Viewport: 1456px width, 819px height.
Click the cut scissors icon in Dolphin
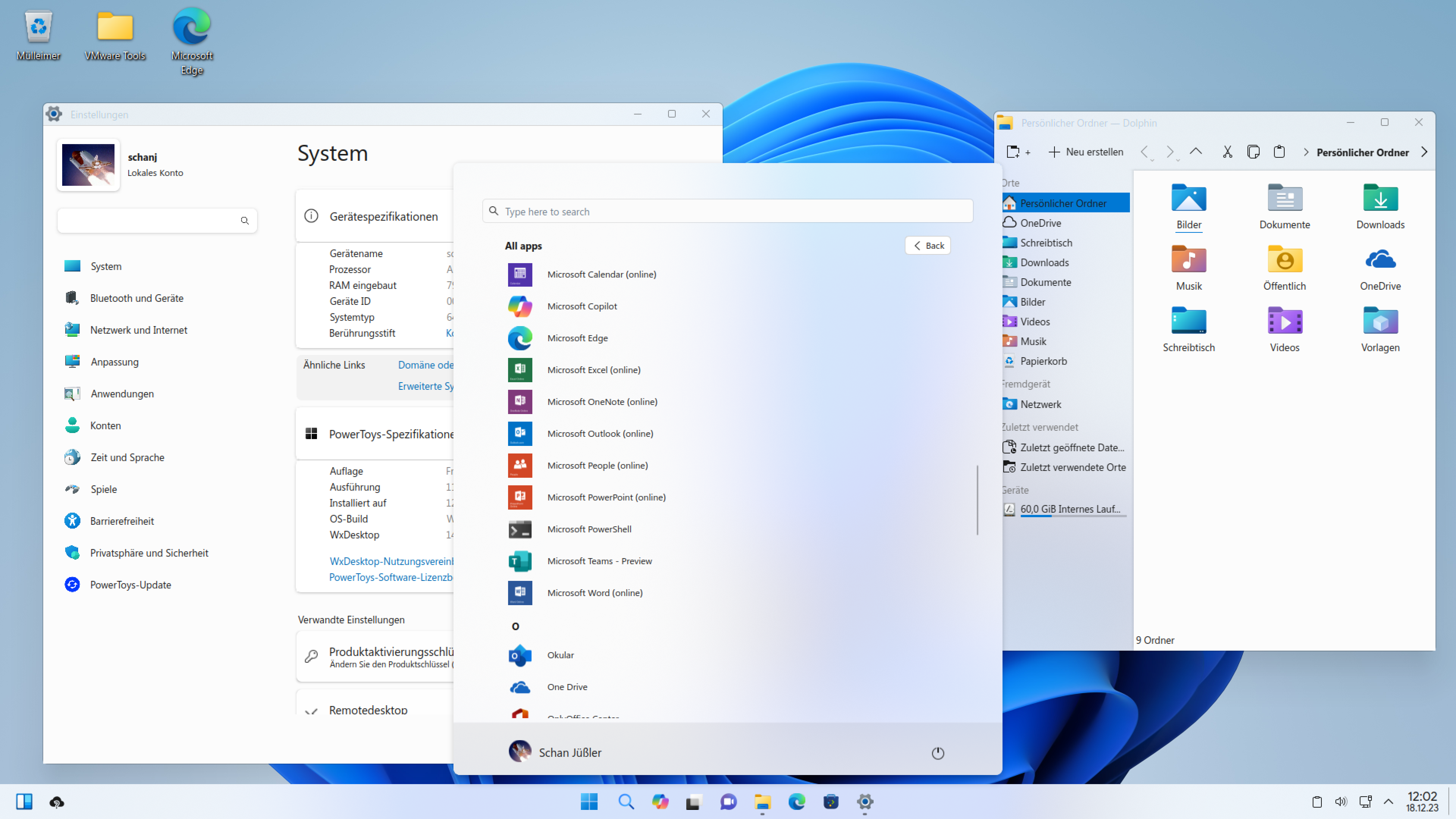(x=1227, y=152)
